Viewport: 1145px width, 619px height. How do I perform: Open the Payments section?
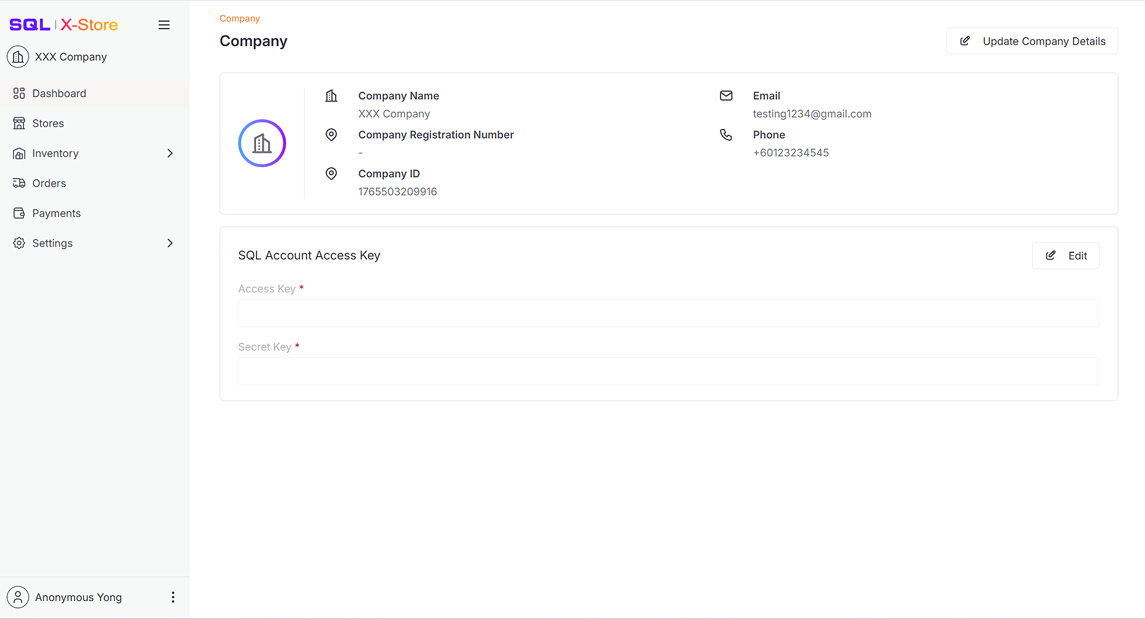(56, 213)
